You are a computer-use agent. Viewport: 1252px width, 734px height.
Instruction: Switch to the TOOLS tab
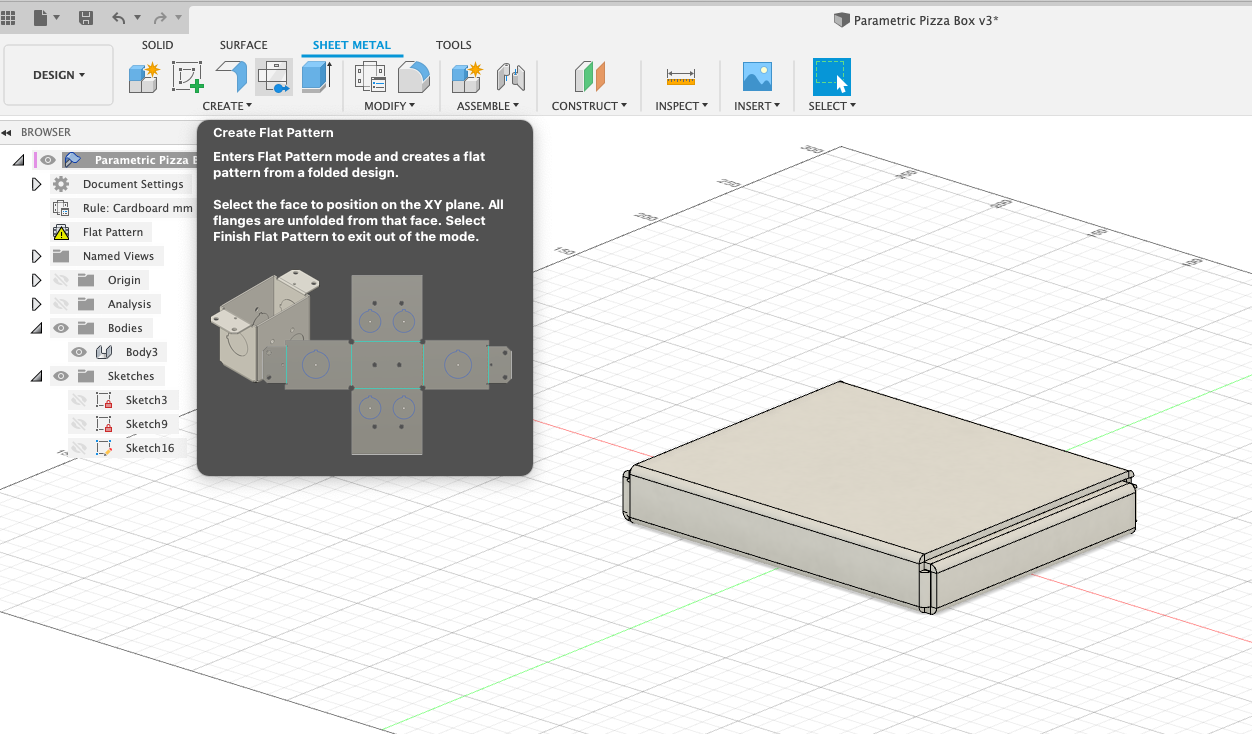pos(453,45)
